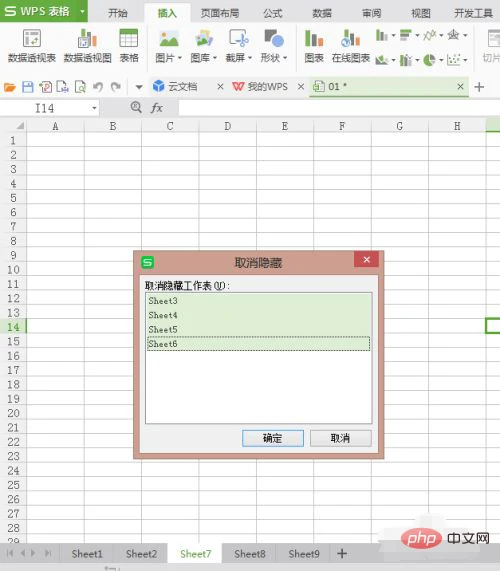Viewport: 500px width, 571px height.
Task: Switch to the 公式 ribbon tab
Action: tap(273, 13)
